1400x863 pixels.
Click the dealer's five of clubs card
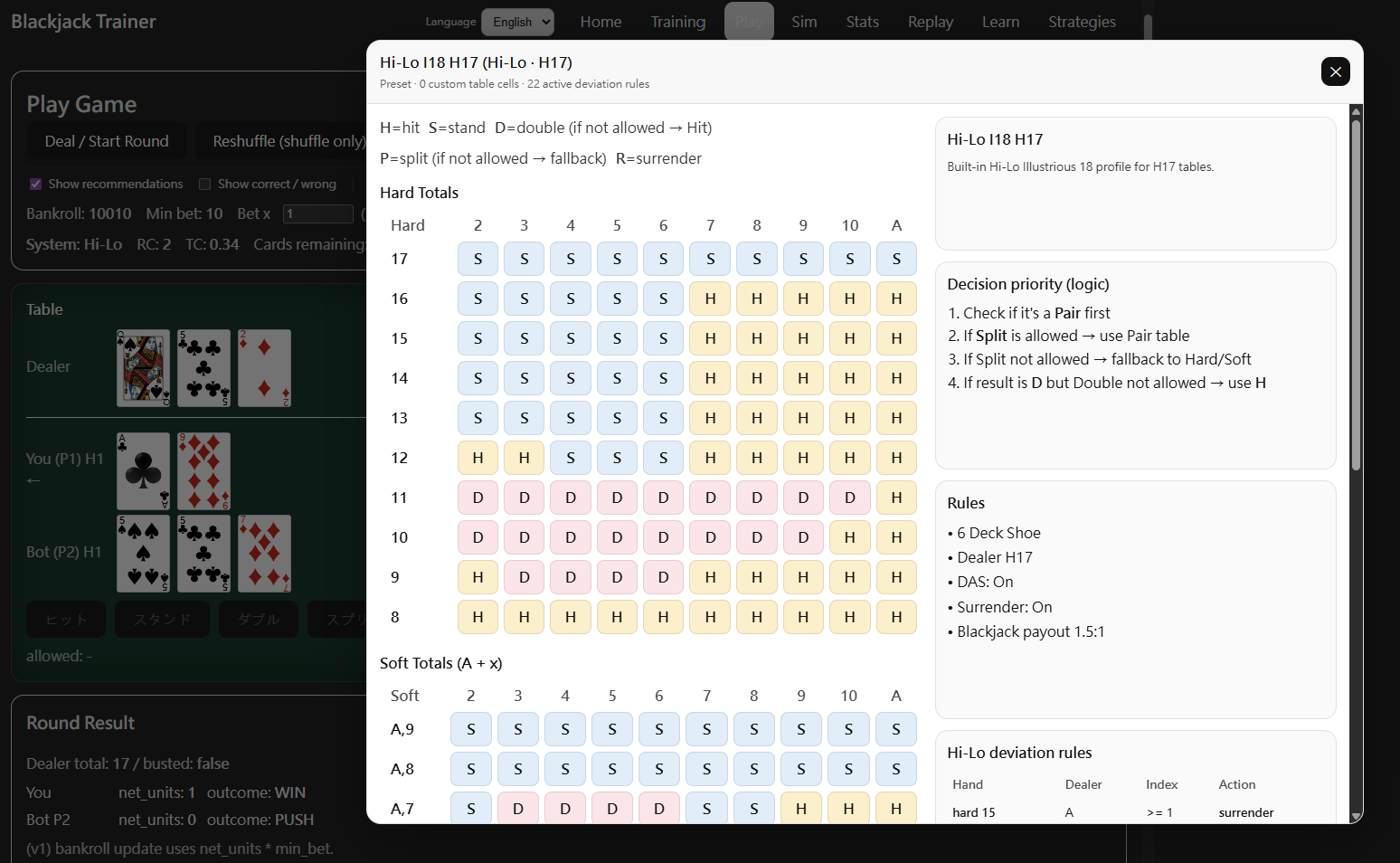(x=203, y=367)
